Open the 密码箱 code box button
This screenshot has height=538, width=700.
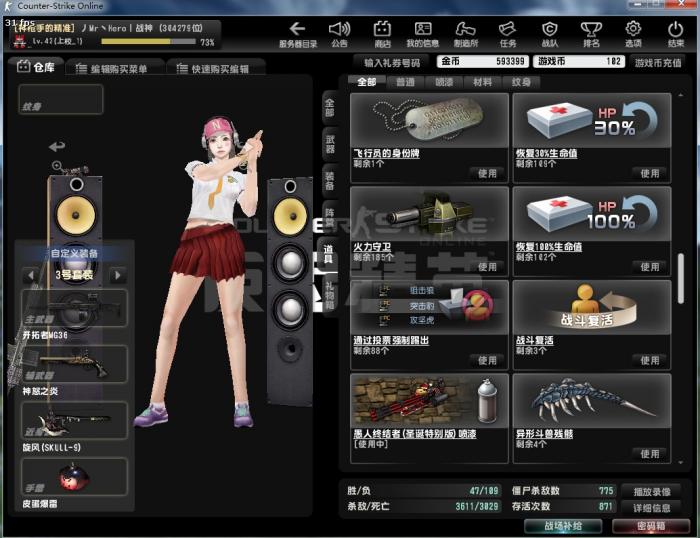coord(651,526)
